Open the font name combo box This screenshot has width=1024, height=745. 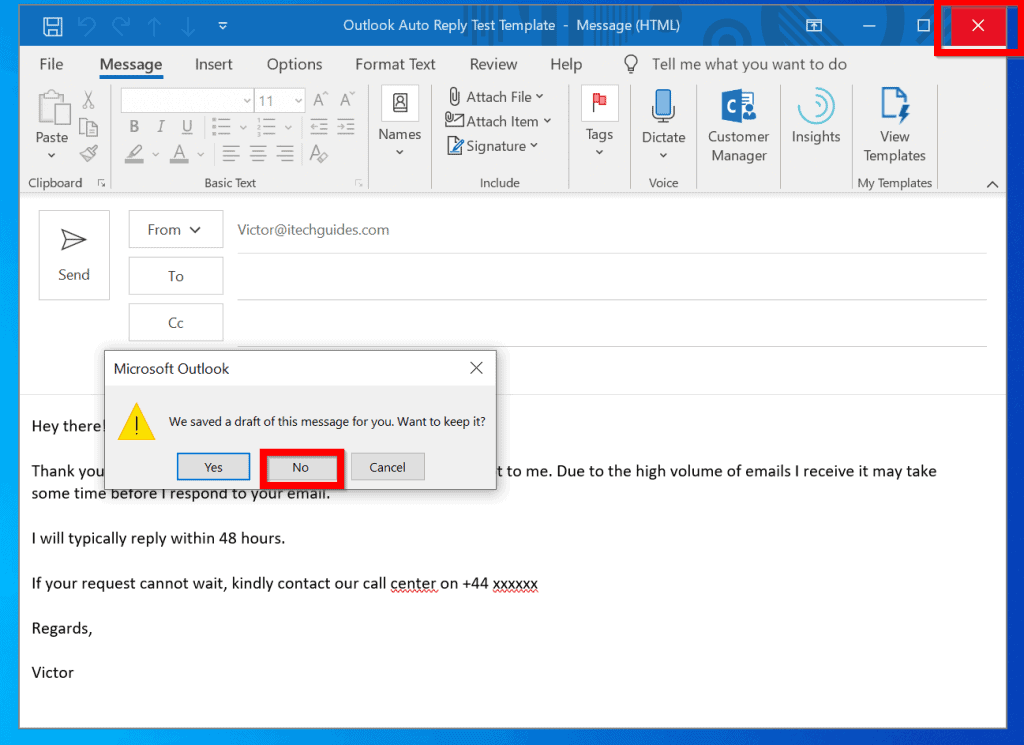click(x=187, y=101)
